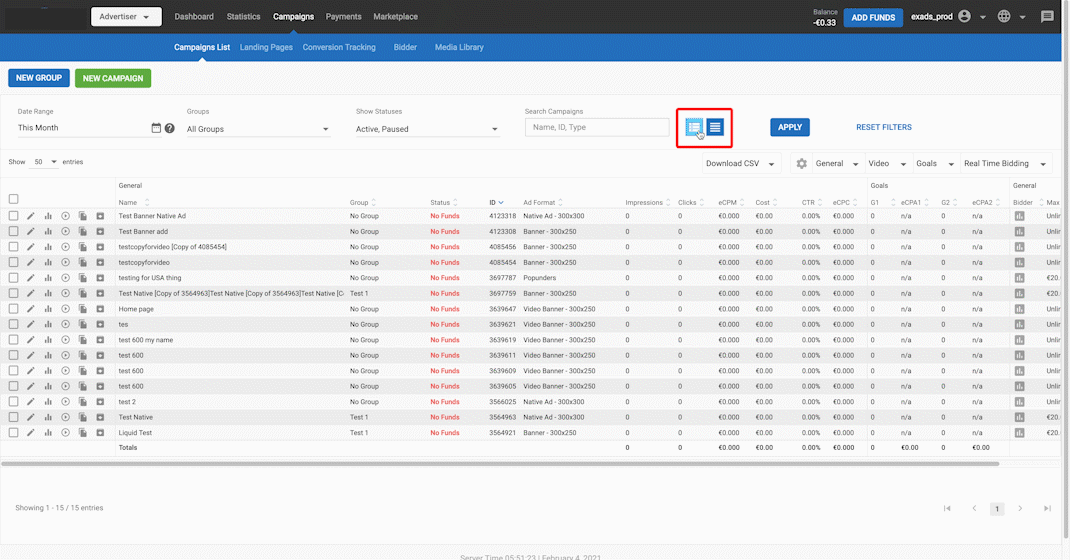Click the date range help question mark

click(170, 128)
